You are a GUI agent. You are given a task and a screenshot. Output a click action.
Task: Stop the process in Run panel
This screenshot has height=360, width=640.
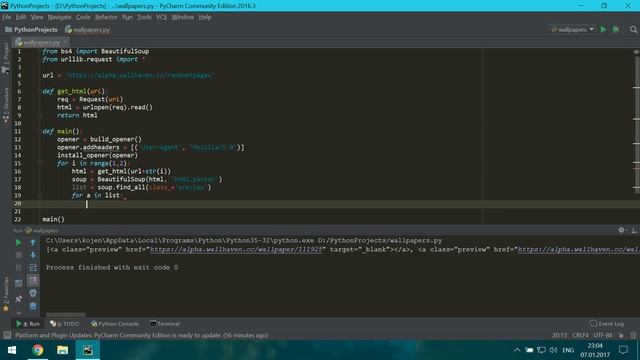tap(18, 255)
